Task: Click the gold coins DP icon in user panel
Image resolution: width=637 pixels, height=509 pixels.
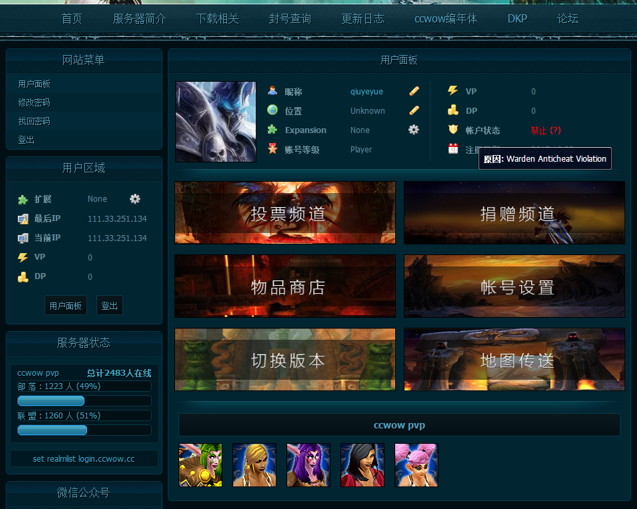Action: 453,110
